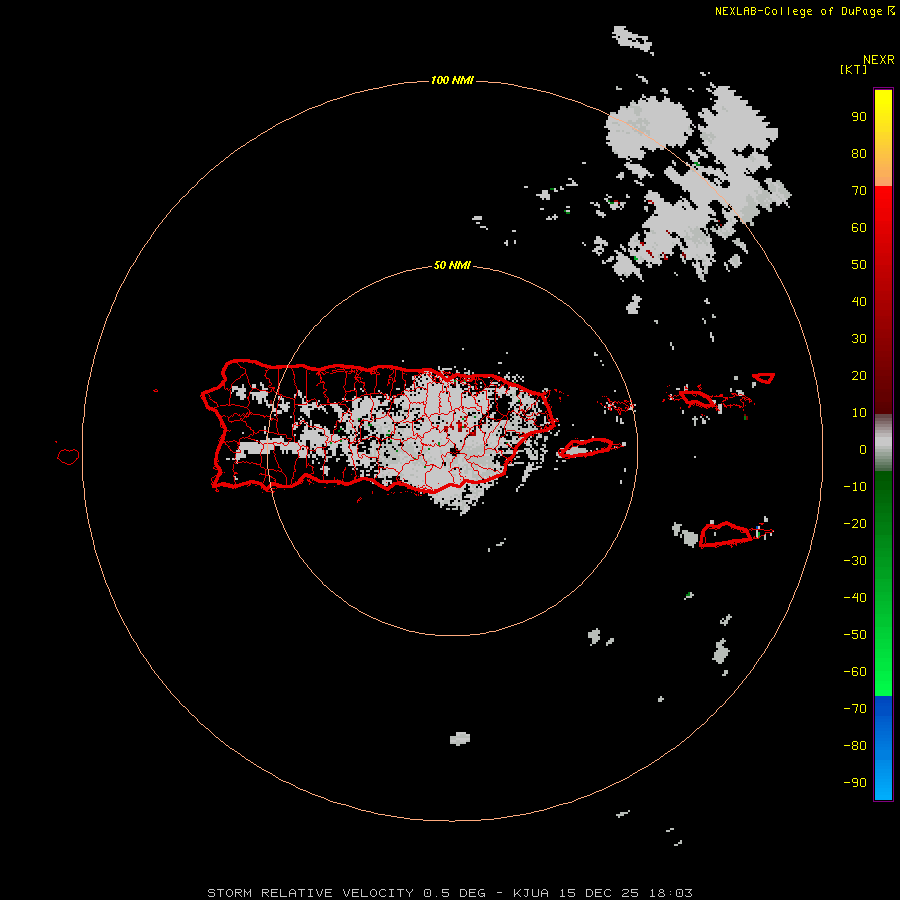Click the 90 value on velocity scale
The width and height of the screenshot is (900, 900).
(x=859, y=117)
